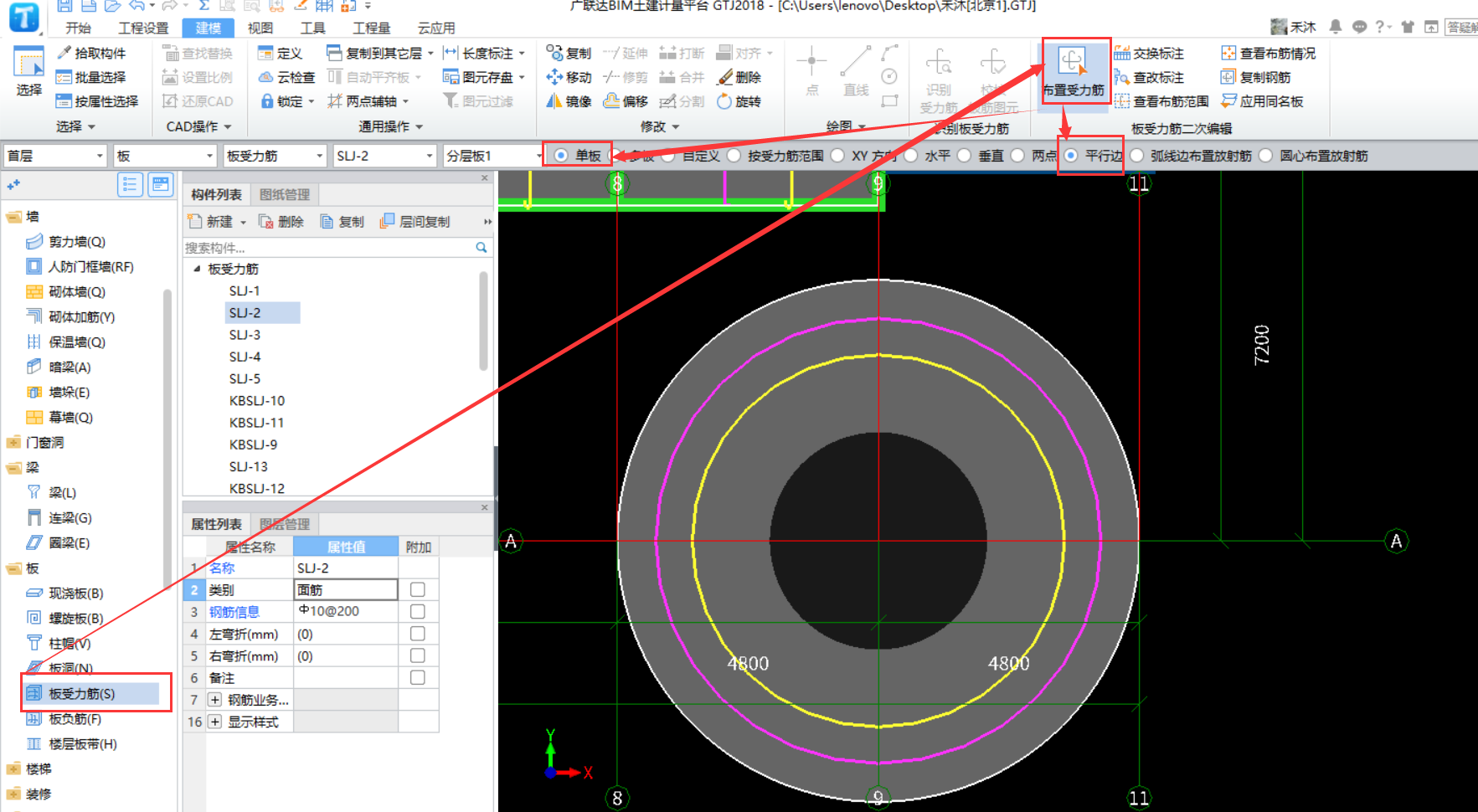The width and height of the screenshot is (1478, 812).
Task: Open the 开始 ribbon tab
Action: [78, 28]
